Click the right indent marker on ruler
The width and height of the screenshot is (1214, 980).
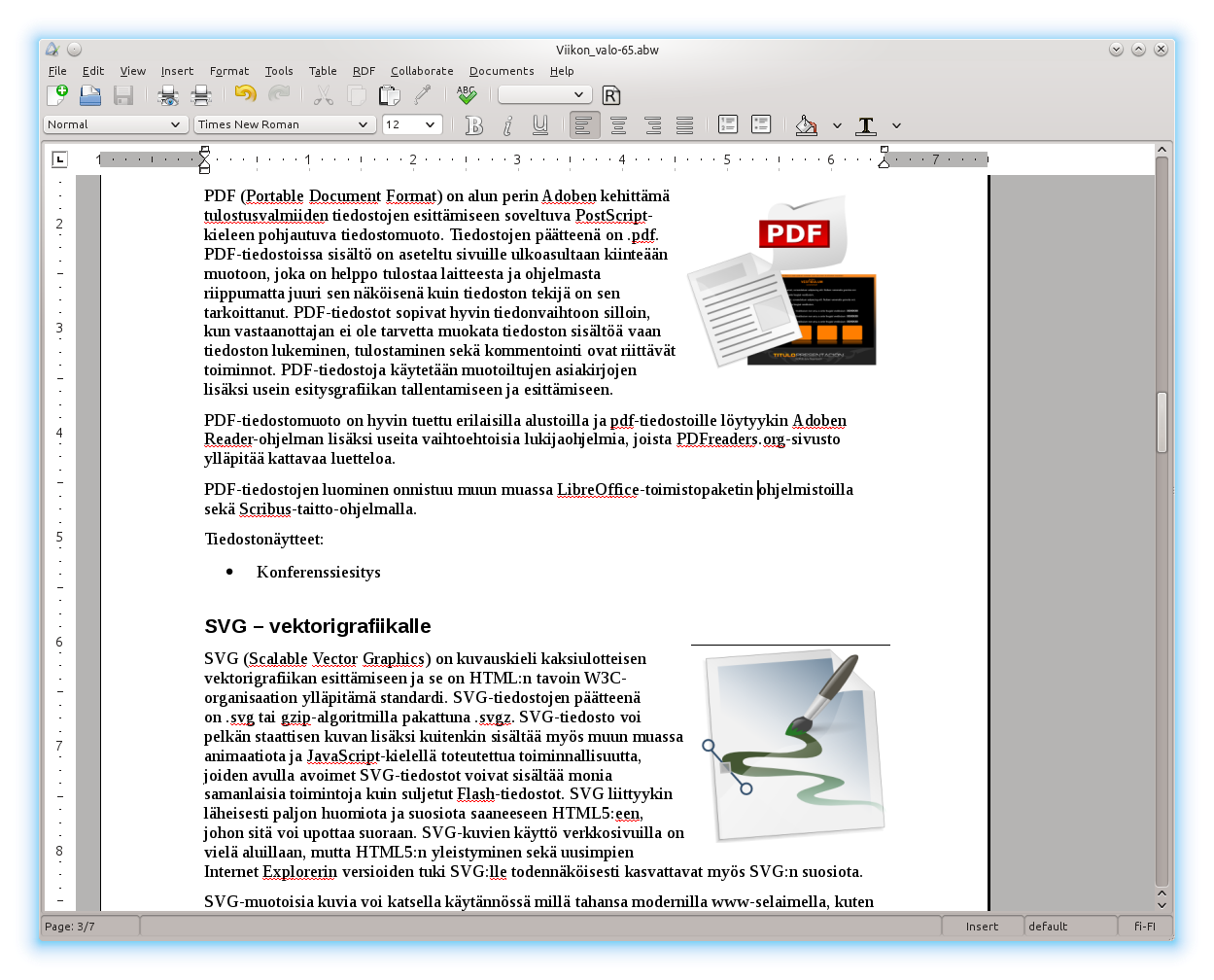[884, 157]
